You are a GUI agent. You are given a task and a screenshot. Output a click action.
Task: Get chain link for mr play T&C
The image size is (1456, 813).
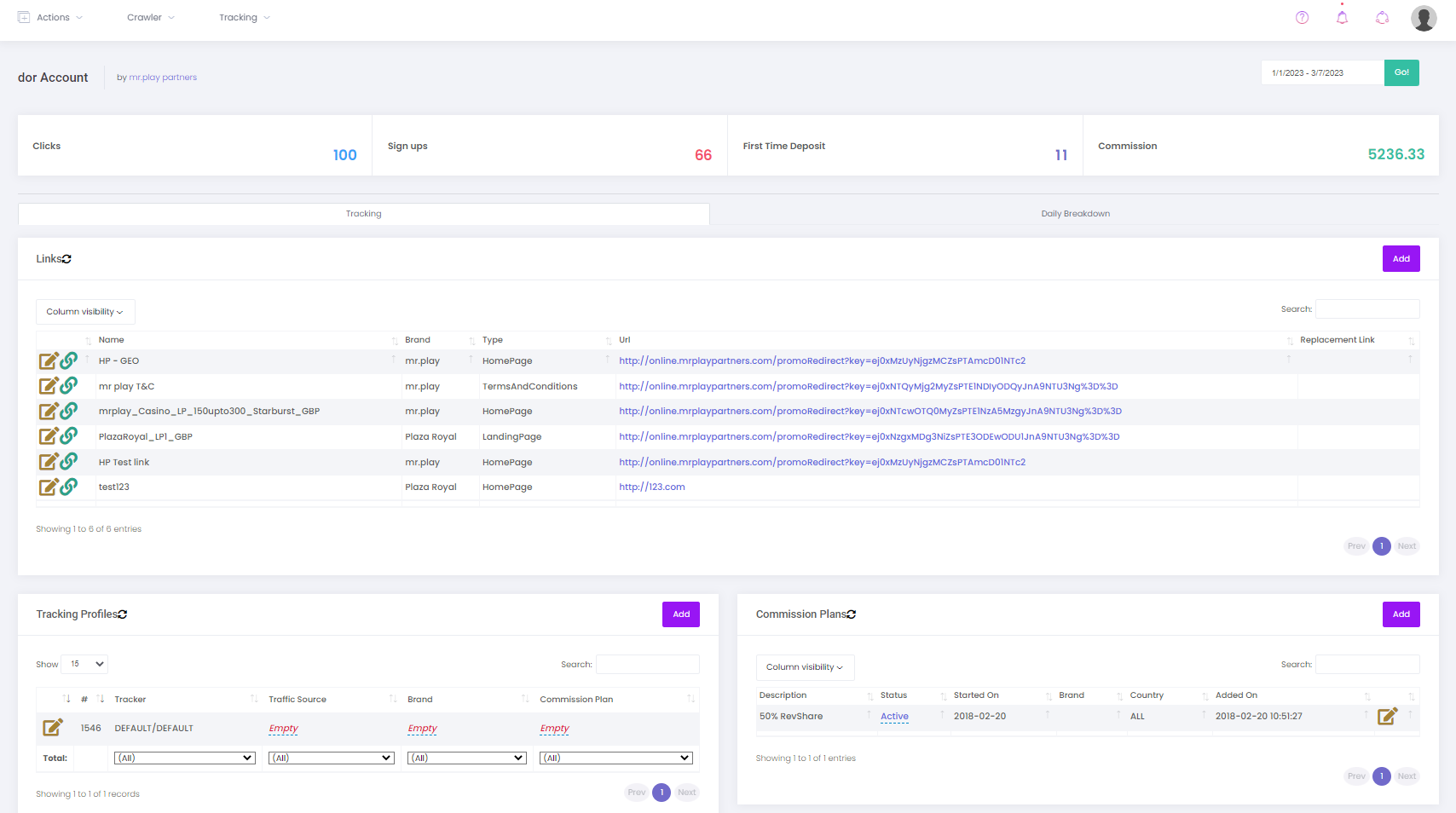(x=69, y=385)
